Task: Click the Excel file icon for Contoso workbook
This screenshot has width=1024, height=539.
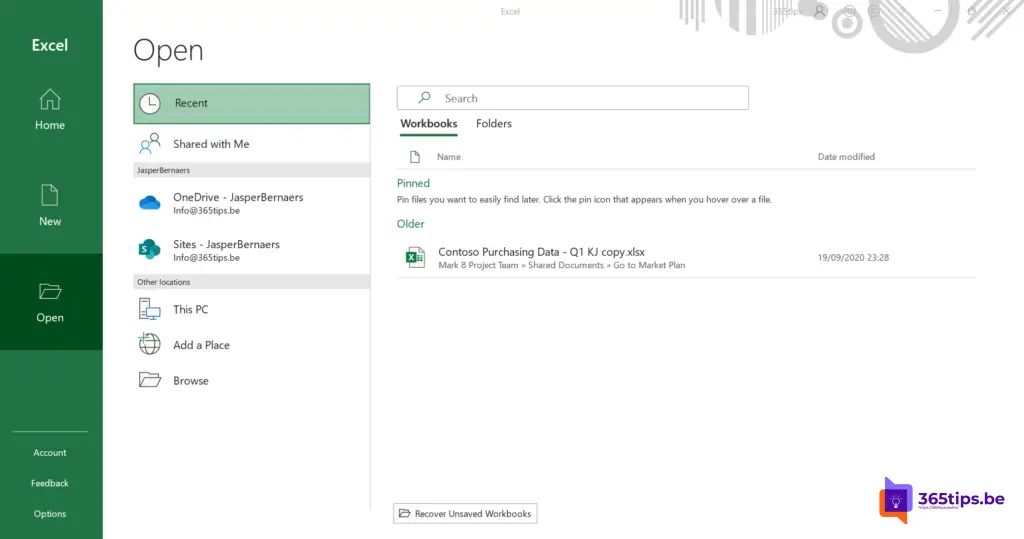Action: [415, 257]
